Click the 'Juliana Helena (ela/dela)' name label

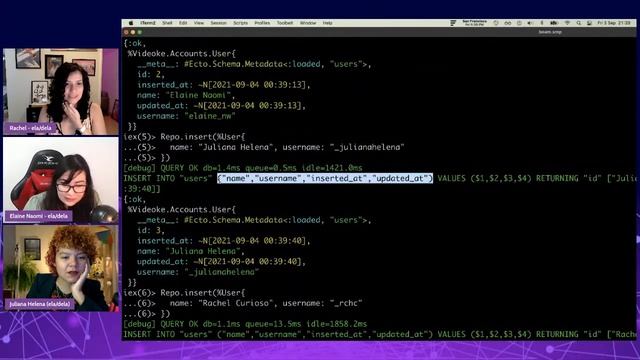click(40, 304)
